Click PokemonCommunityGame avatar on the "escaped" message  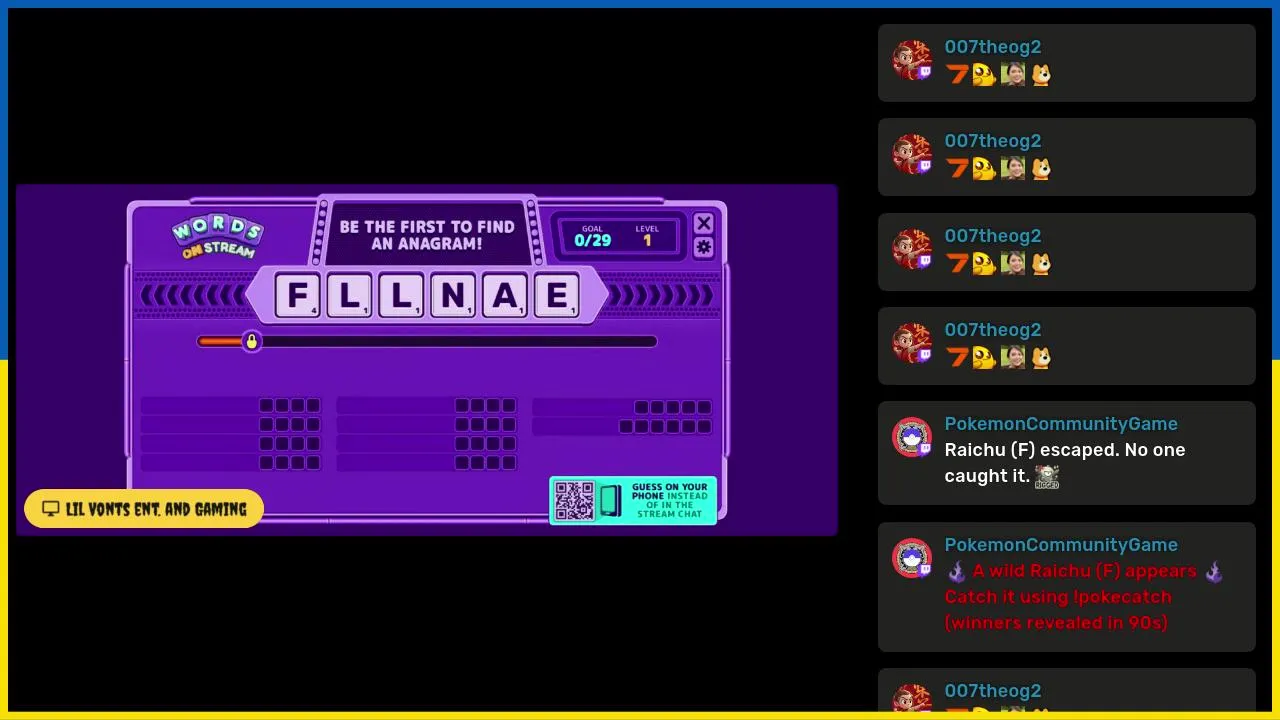click(x=912, y=437)
